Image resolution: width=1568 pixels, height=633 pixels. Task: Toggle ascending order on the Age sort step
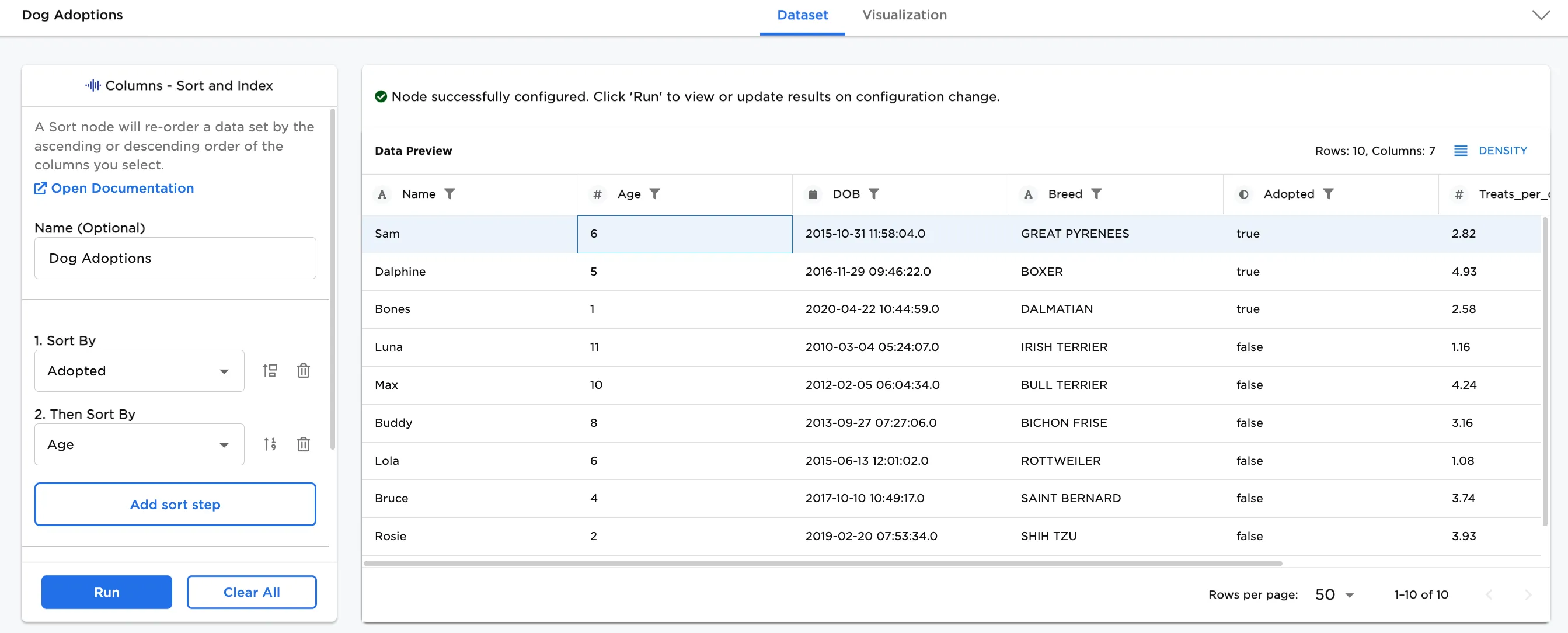270,444
